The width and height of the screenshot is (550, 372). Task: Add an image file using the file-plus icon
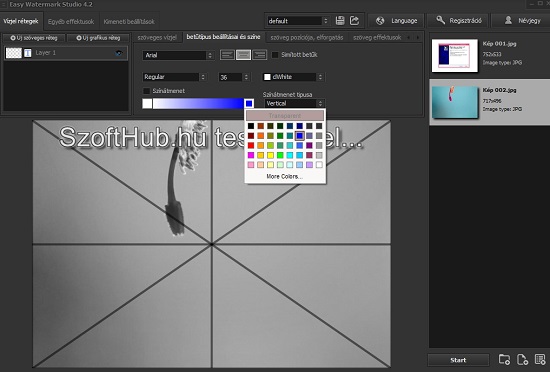(x=522, y=359)
